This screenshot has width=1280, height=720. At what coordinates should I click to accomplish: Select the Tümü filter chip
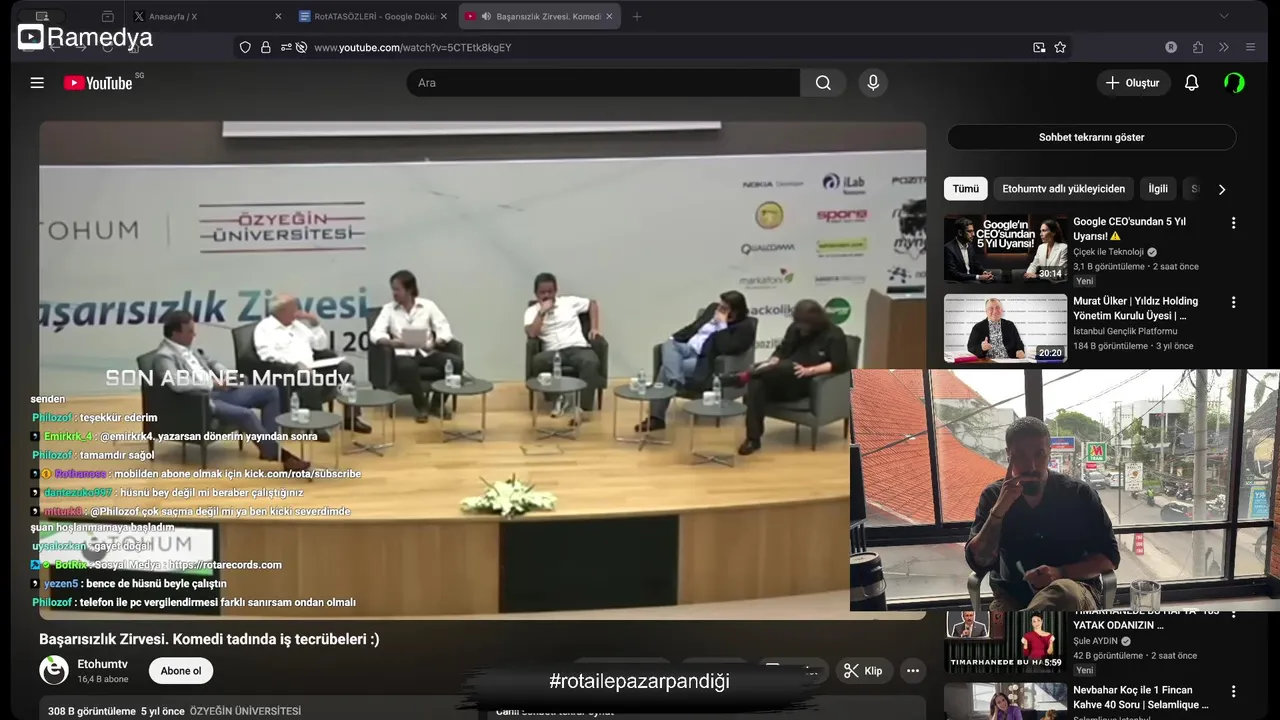point(966,189)
